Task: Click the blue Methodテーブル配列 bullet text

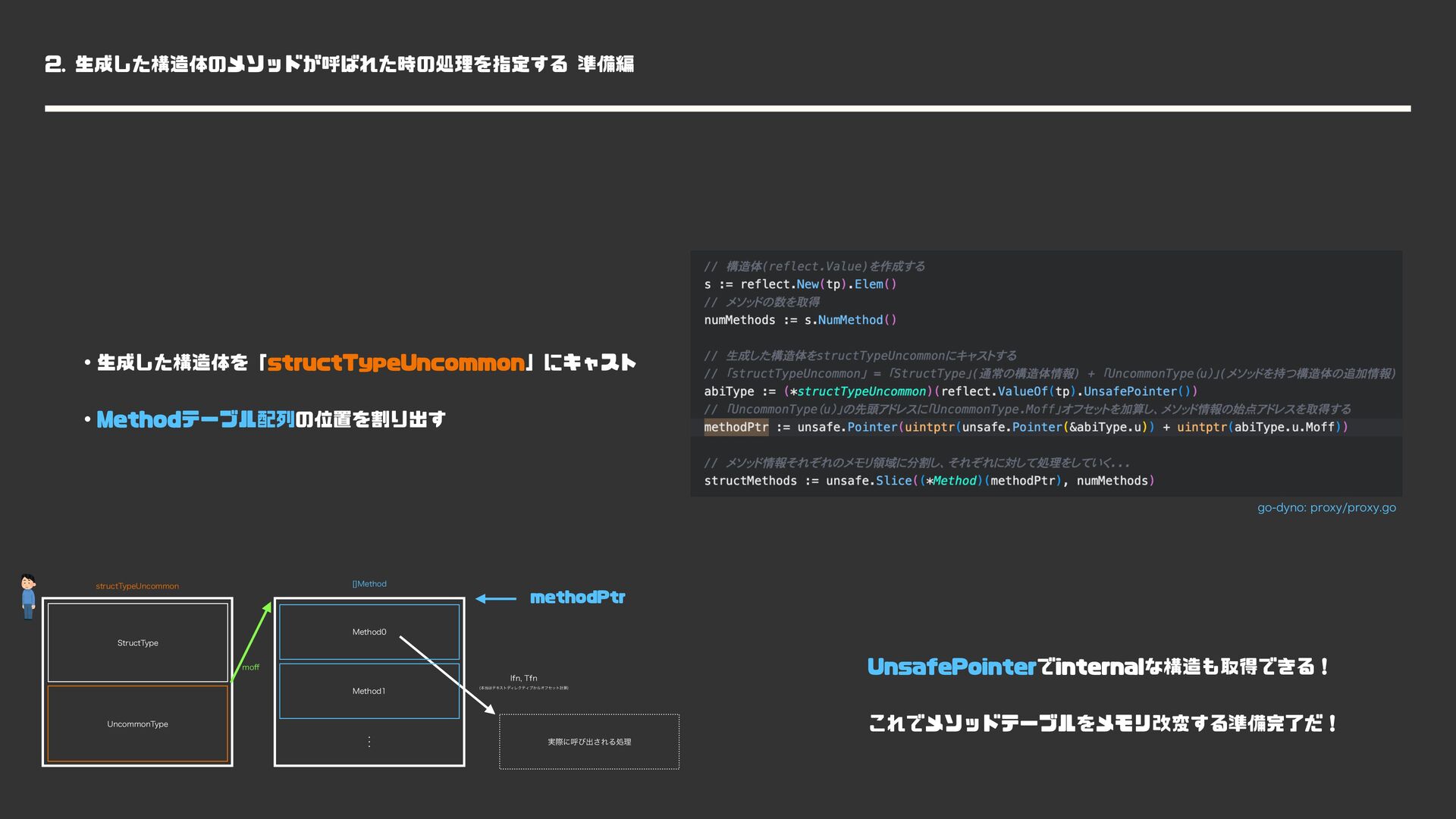Action: pos(195,419)
